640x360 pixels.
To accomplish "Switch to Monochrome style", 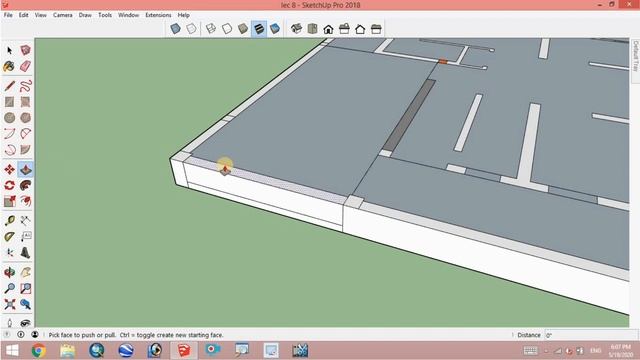I will coord(275,29).
